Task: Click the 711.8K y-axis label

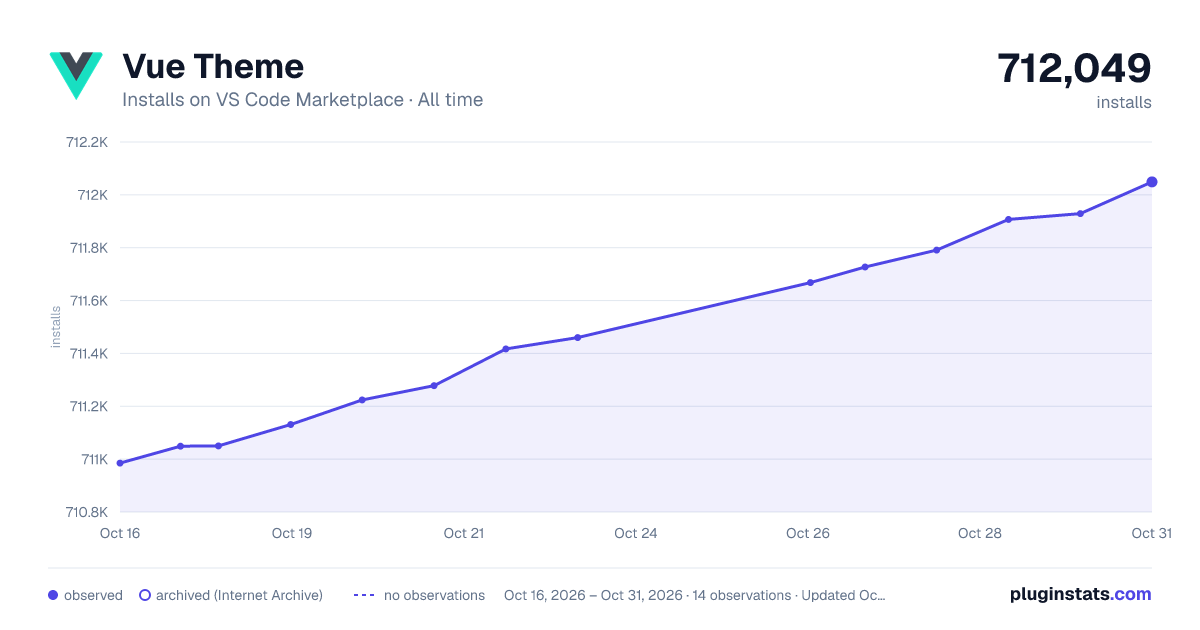Action: pyautogui.click(x=87, y=248)
